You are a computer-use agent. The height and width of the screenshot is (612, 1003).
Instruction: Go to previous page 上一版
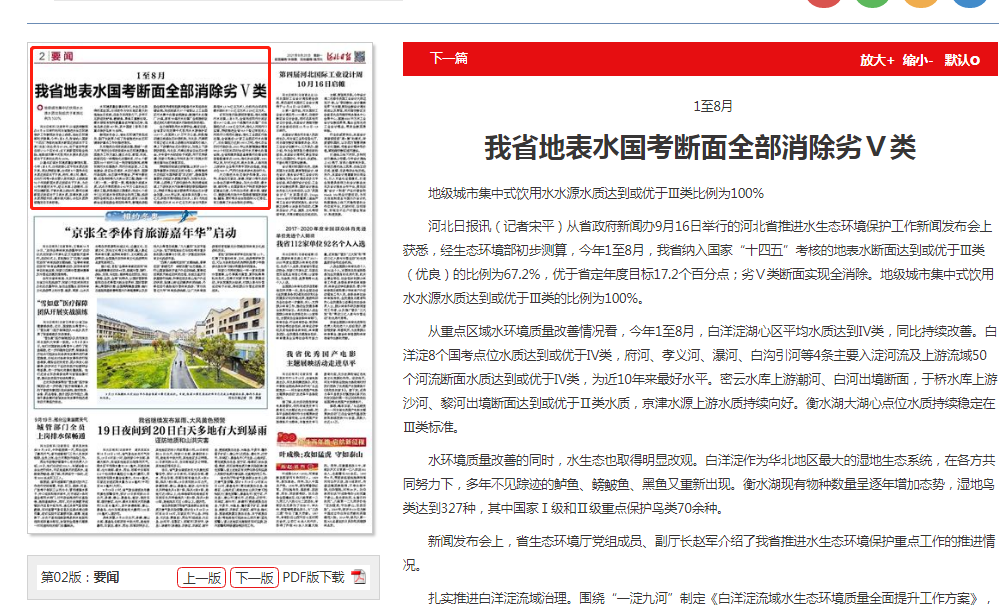point(201,577)
